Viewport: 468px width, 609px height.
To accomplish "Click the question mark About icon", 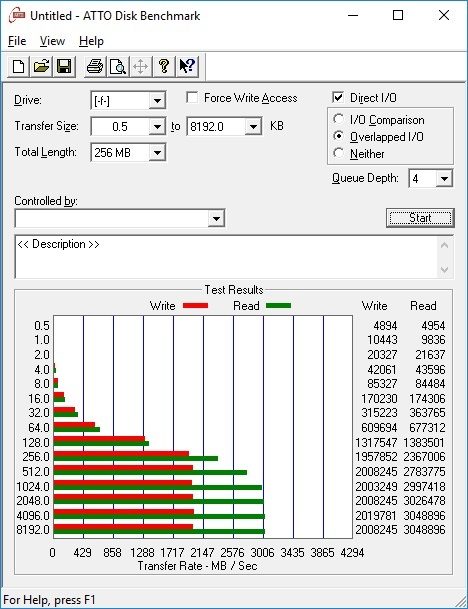I will (x=164, y=67).
